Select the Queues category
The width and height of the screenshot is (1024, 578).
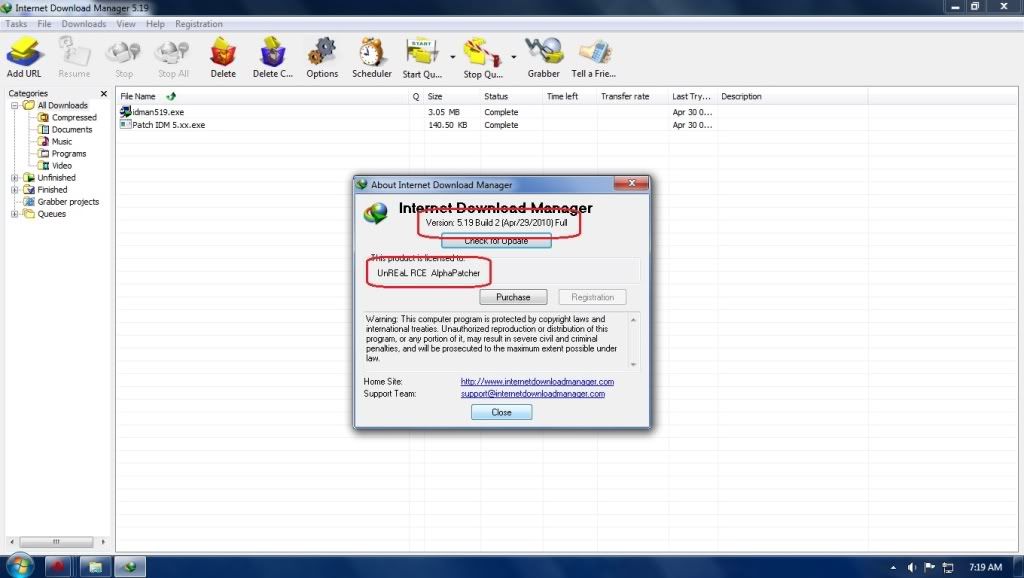click(52, 214)
